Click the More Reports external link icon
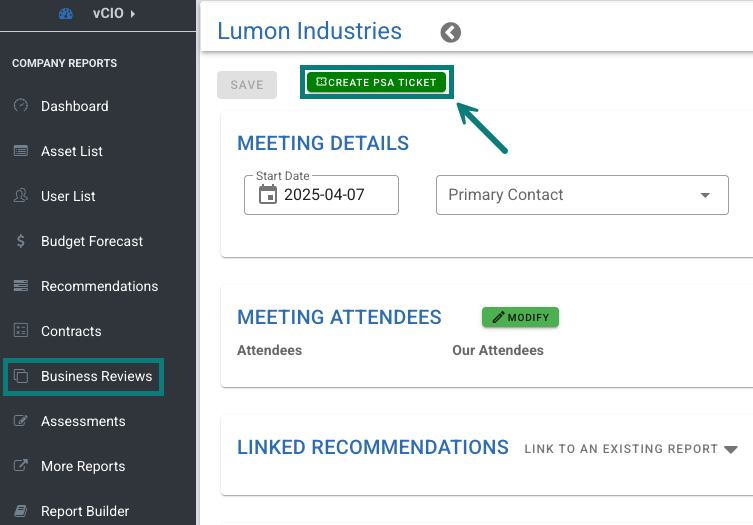Screen dimensions: 753x525 pyautogui.click(x=21, y=465)
